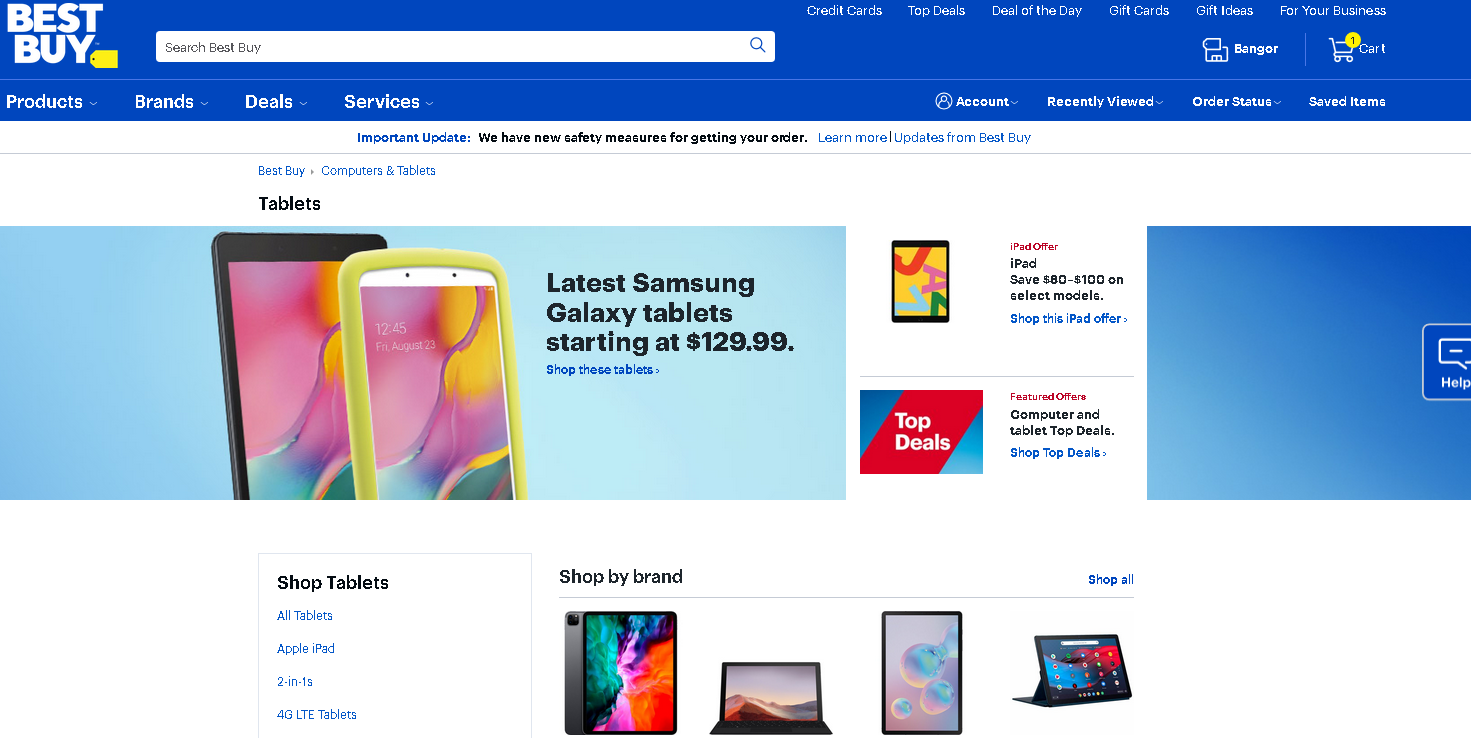Open the Deals dropdown menu
Image resolution: width=1471 pixels, height=738 pixels.
click(275, 102)
